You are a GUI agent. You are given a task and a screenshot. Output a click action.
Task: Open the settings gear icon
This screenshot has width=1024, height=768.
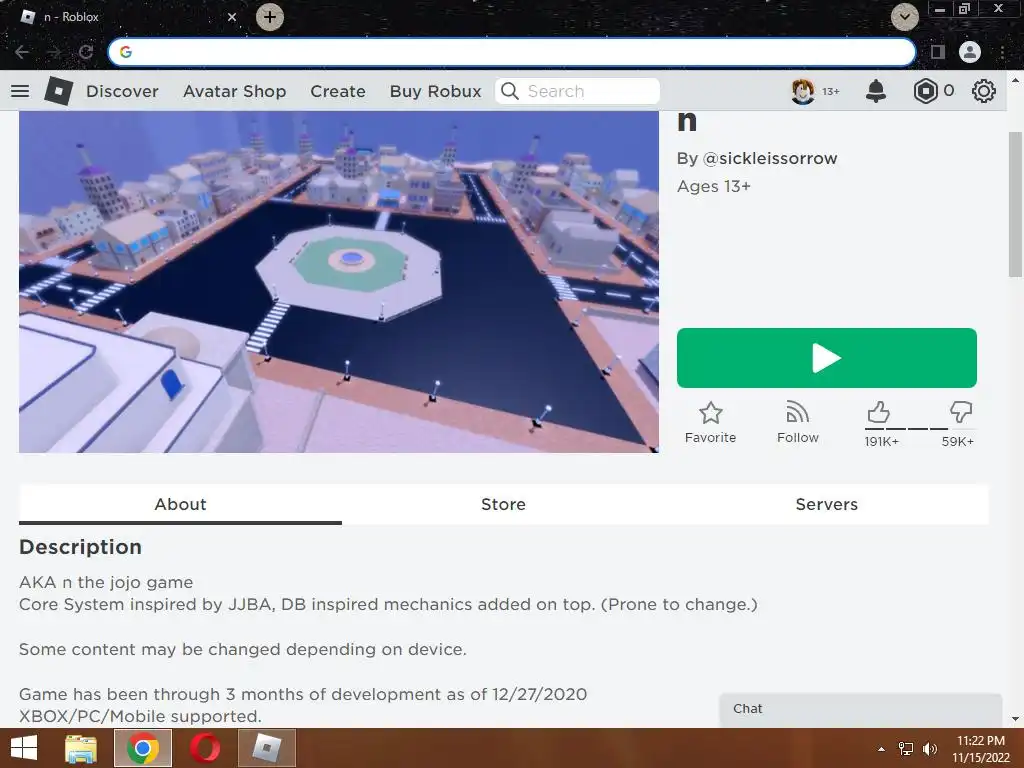pyautogui.click(x=984, y=91)
